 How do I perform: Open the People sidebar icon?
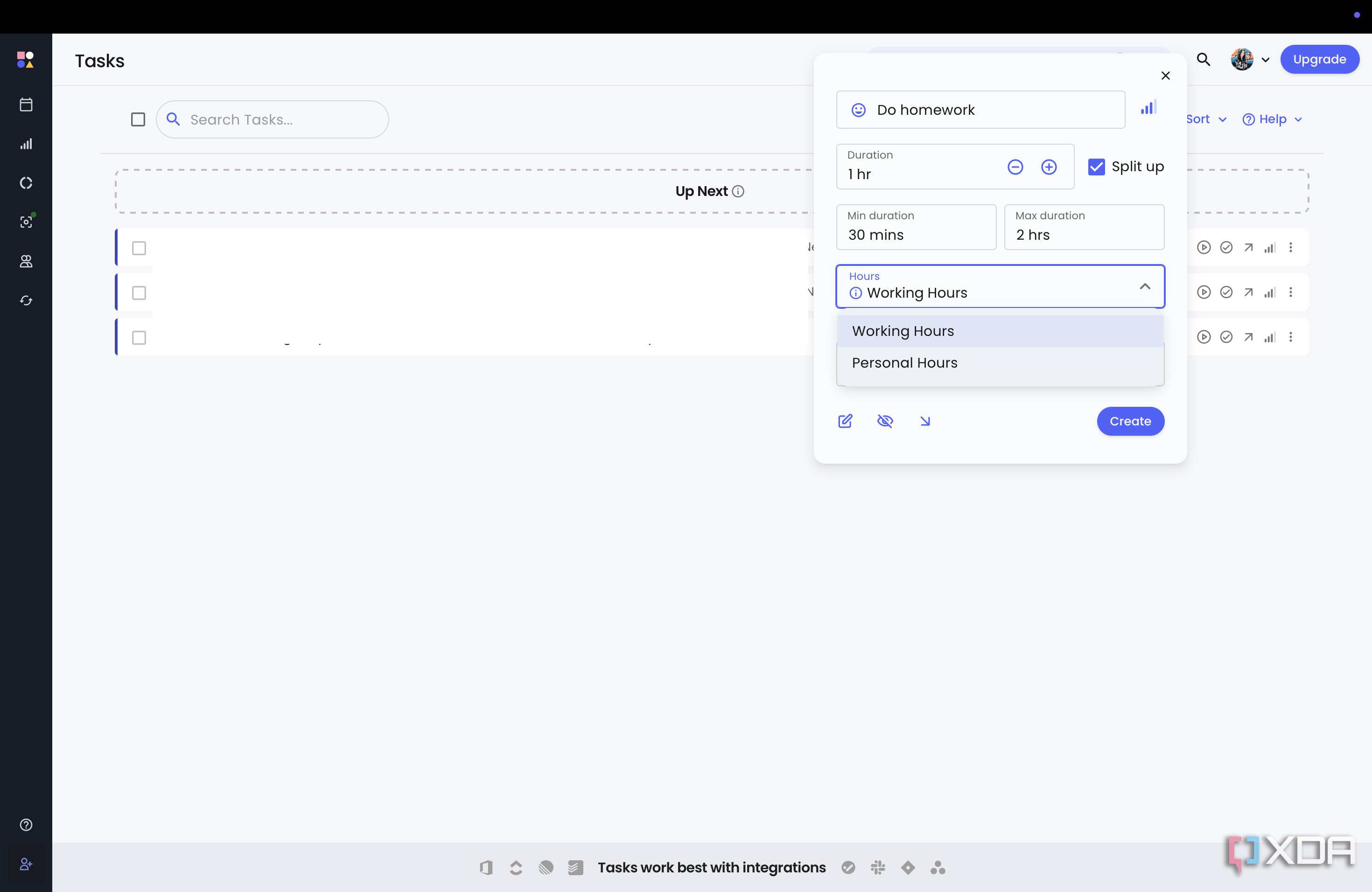pos(26,262)
